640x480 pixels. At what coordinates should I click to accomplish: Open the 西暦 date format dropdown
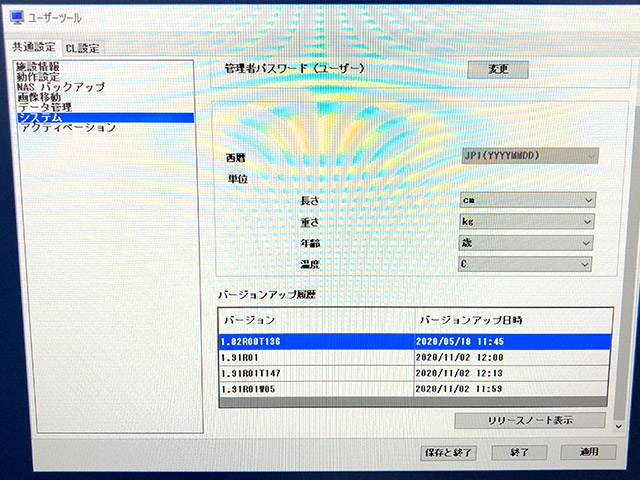pyautogui.click(x=530, y=156)
